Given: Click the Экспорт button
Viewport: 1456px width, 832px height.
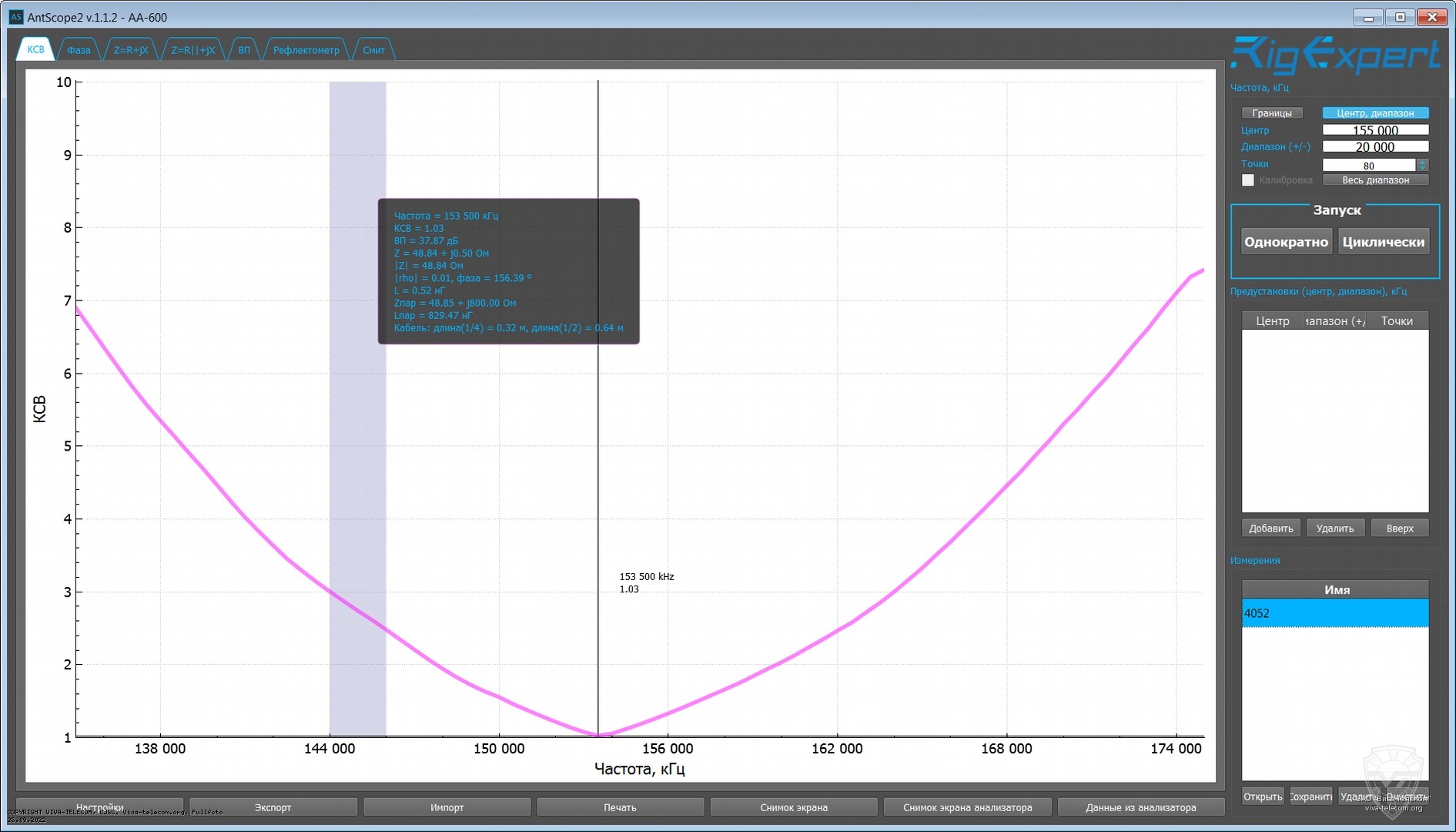Looking at the screenshot, I should coord(273,807).
